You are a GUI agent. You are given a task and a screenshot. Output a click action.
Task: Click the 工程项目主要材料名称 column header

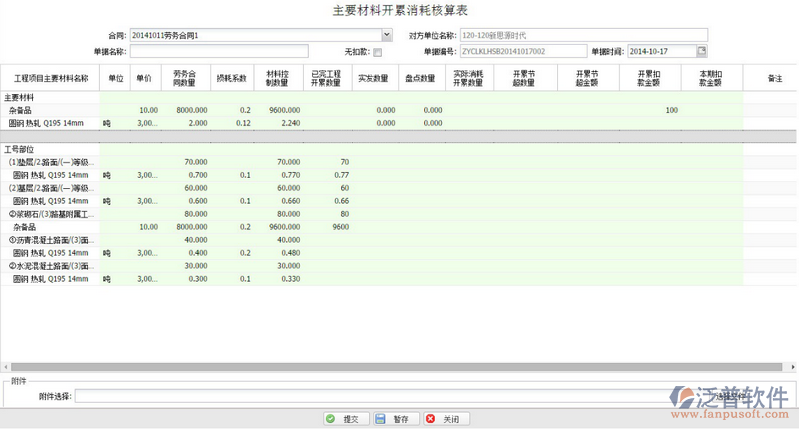coord(51,77)
